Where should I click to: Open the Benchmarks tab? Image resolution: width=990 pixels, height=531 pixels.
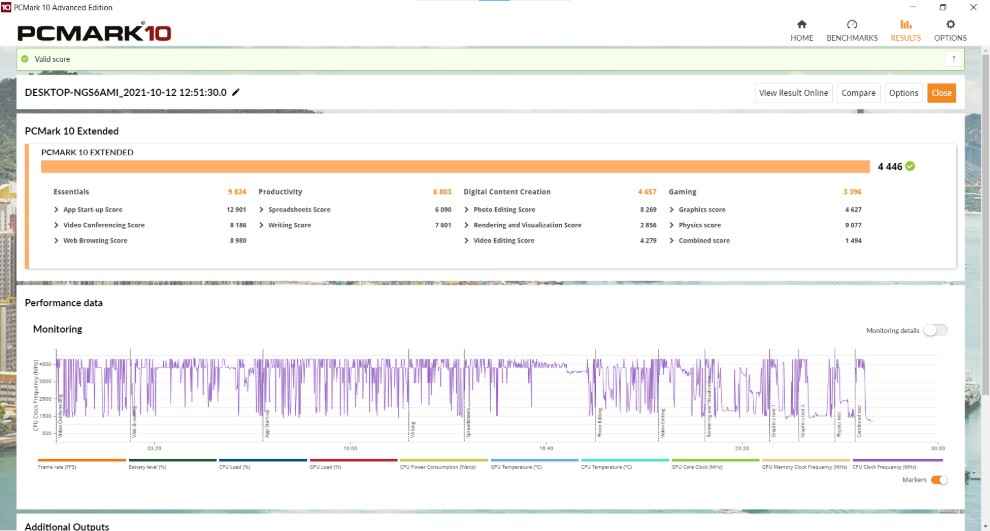(852, 30)
